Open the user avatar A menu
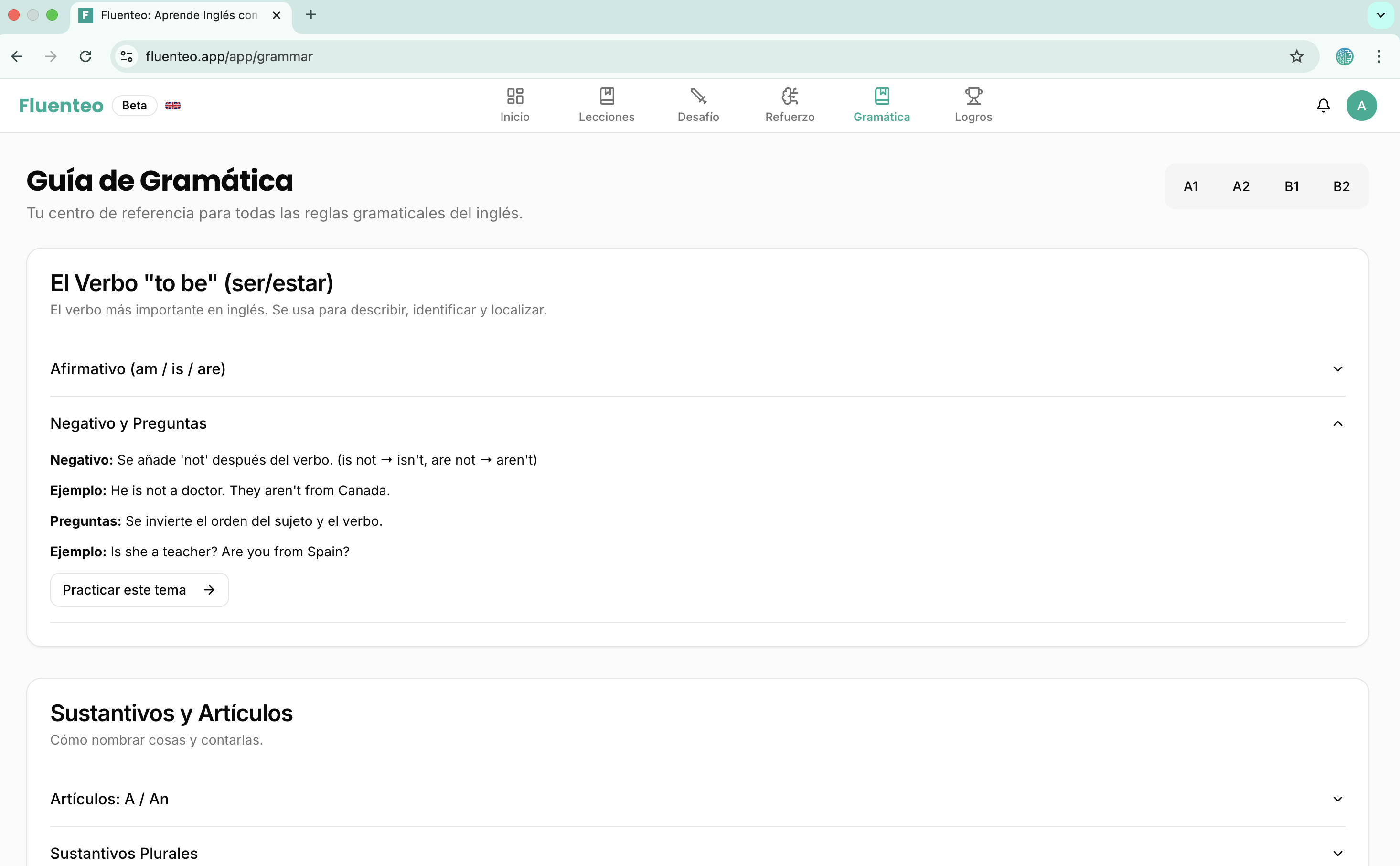The width and height of the screenshot is (1400, 866). pos(1361,106)
